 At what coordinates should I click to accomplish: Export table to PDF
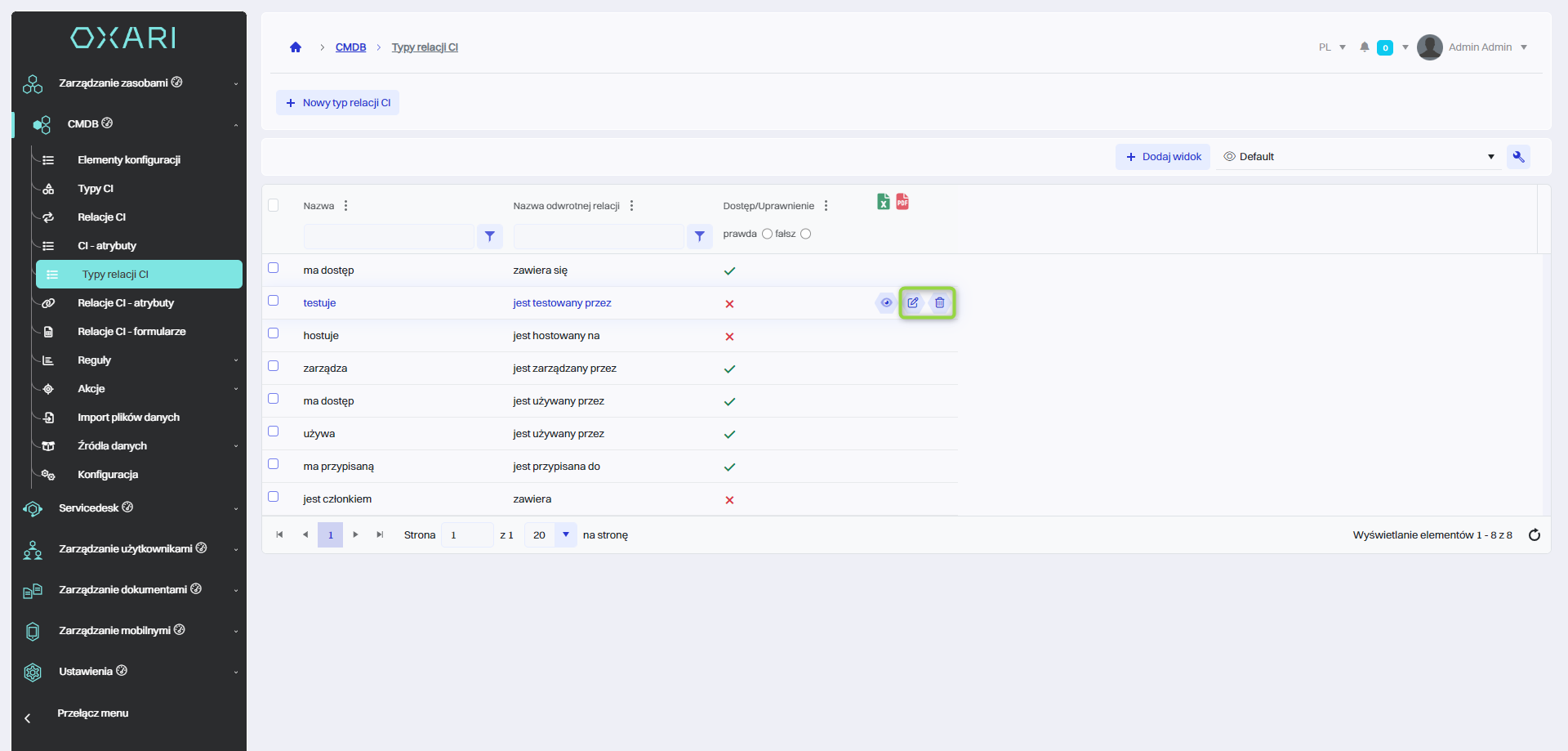(902, 202)
